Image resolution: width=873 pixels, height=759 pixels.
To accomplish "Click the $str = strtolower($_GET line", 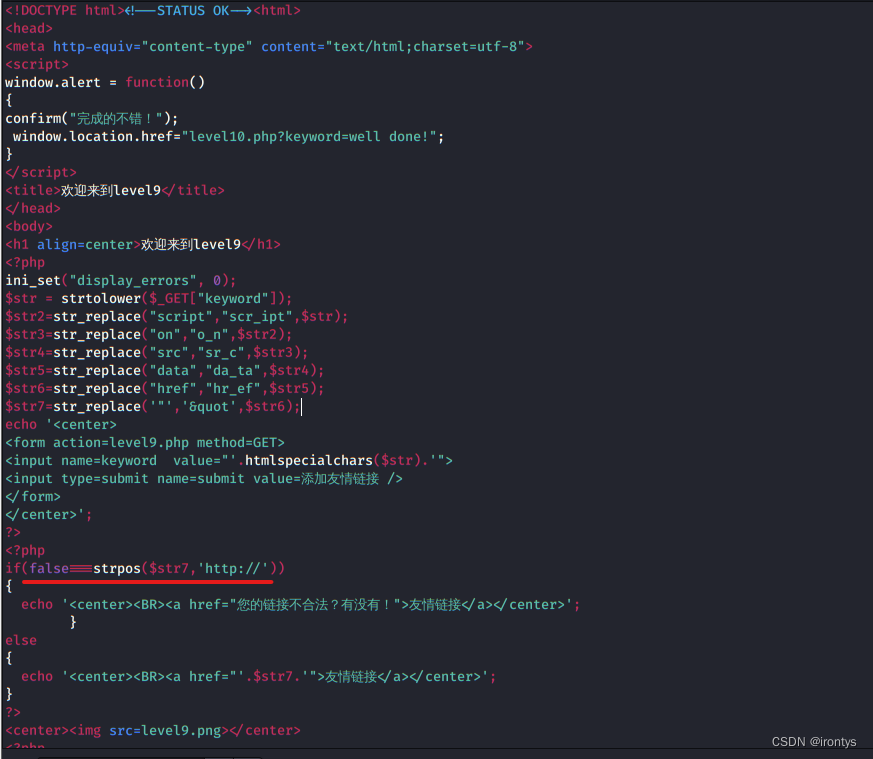I will tap(149, 298).
